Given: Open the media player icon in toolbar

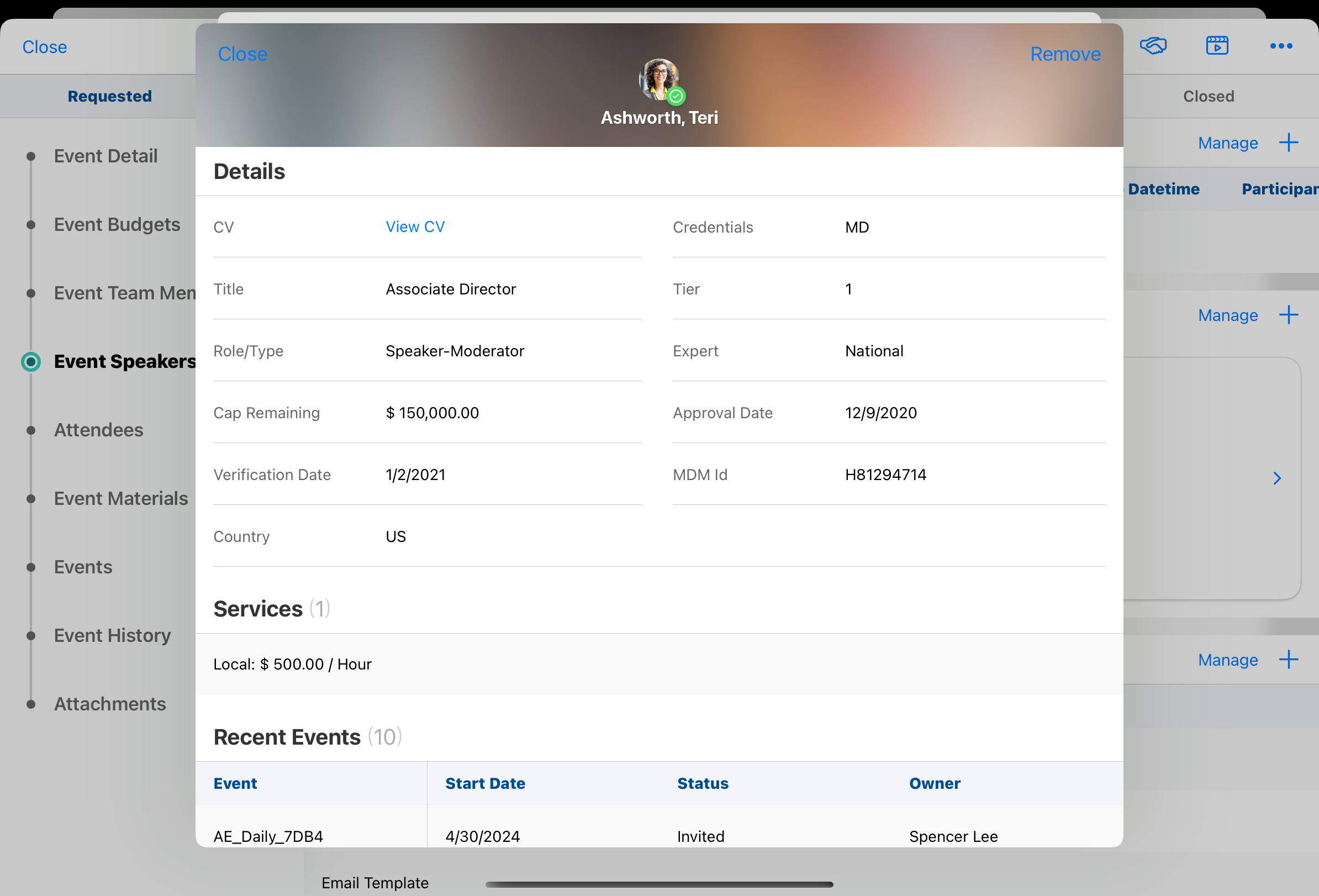Looking at the screenshot, I should click(x=1217, y=46).
